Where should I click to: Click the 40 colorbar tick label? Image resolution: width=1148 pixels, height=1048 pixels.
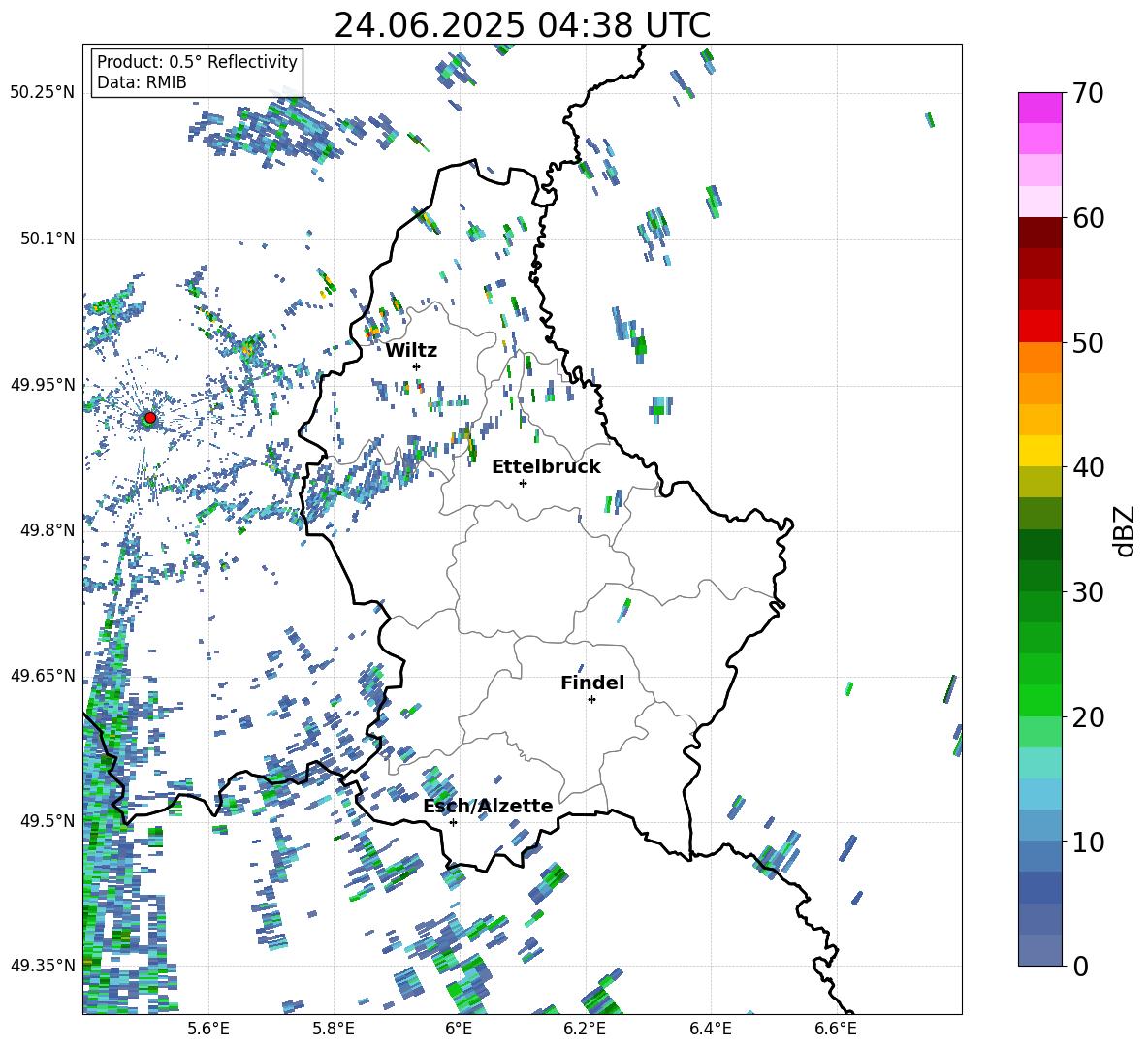coord(1088,467)
